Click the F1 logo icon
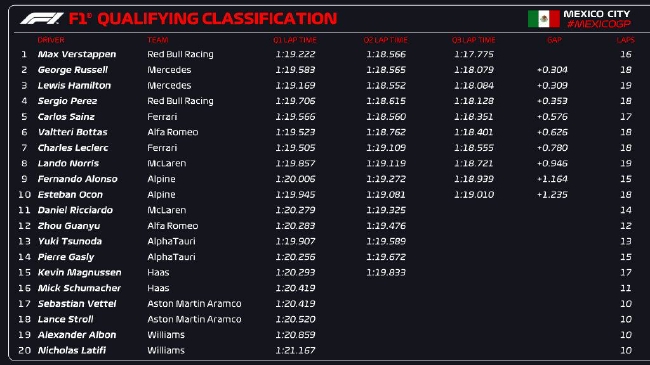 (42, 19)
